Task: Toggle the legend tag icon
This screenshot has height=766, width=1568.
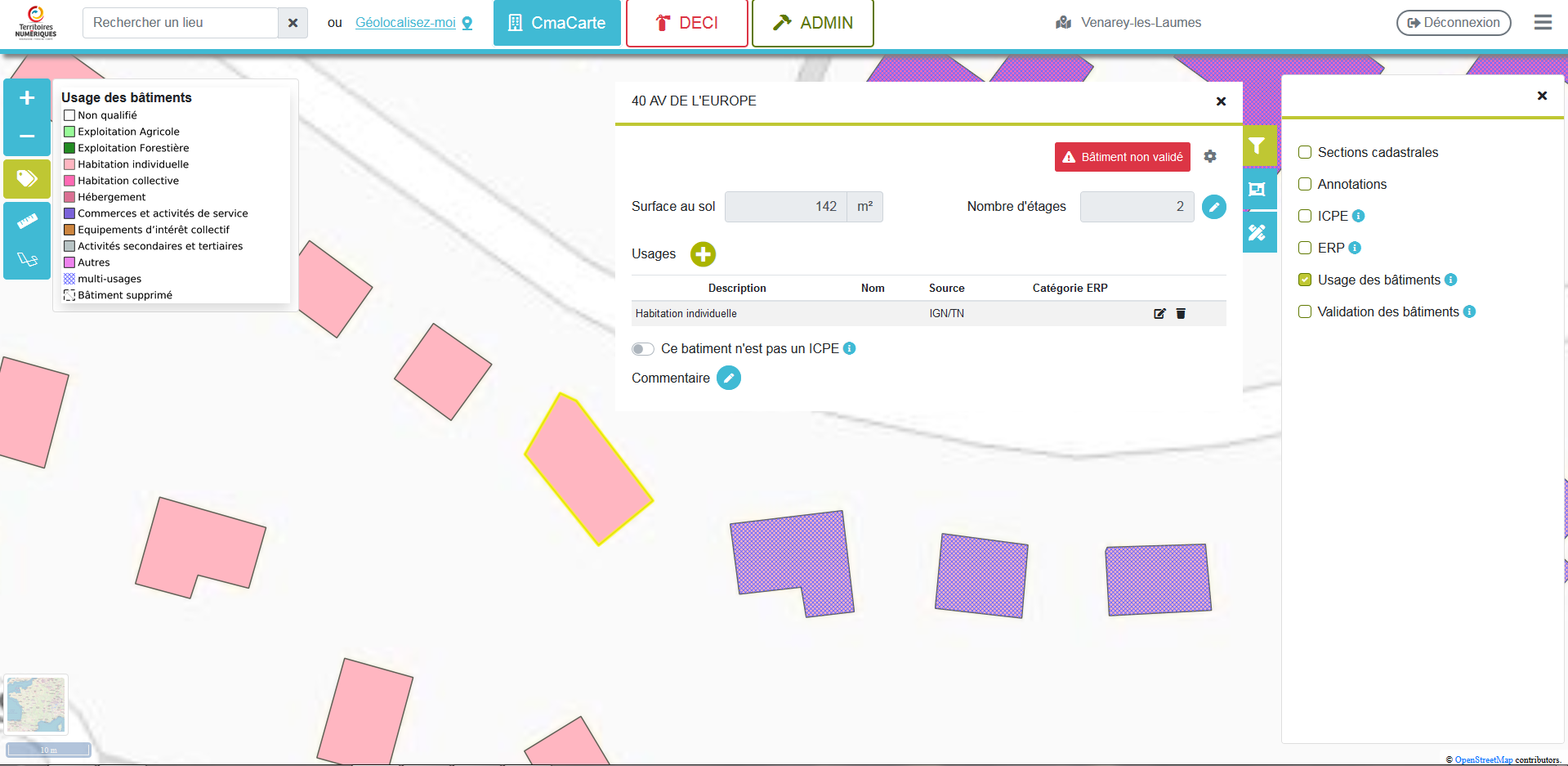Action: 27,178
